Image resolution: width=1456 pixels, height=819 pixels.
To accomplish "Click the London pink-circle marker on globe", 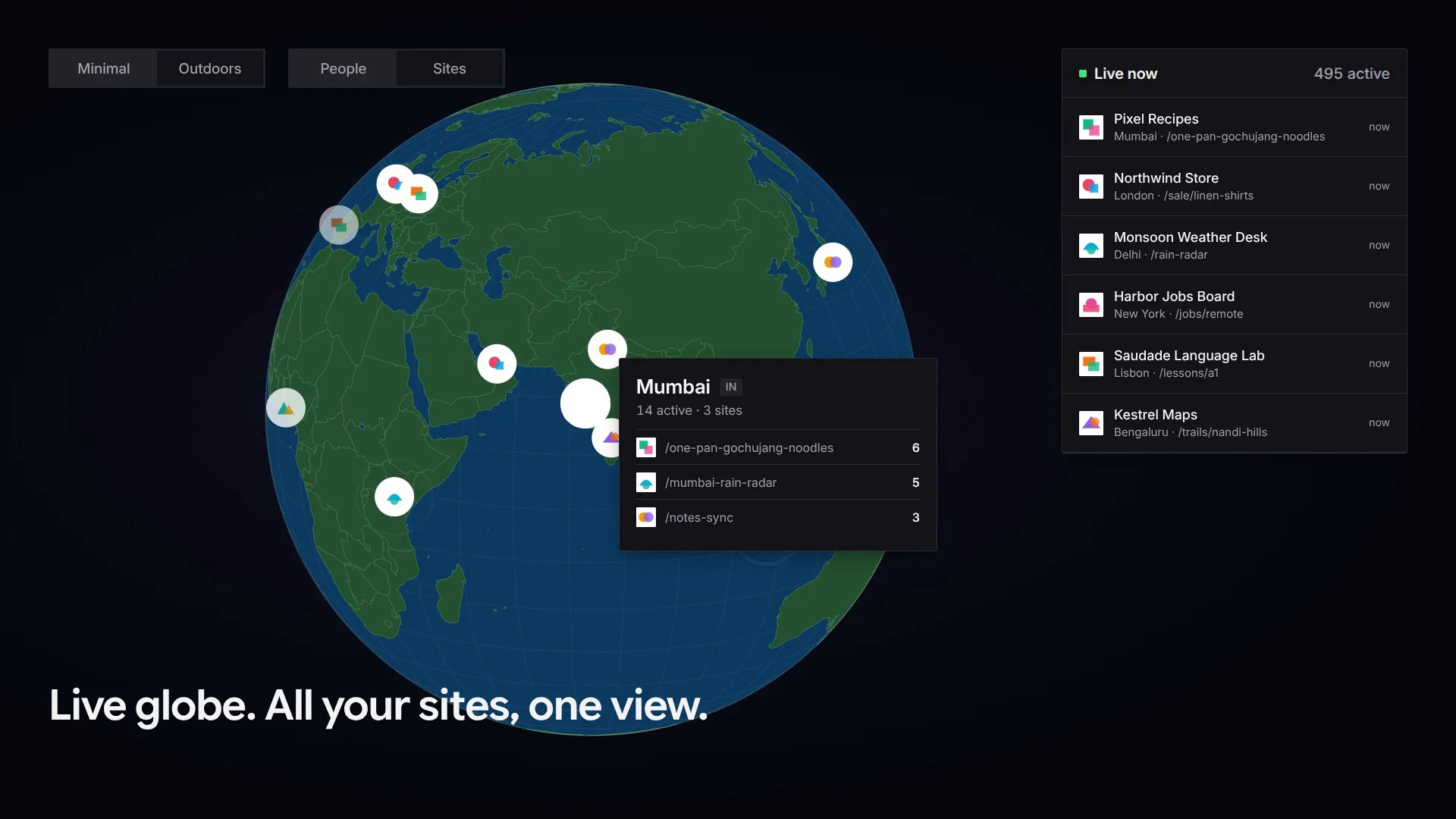I will tap(392, 183).
